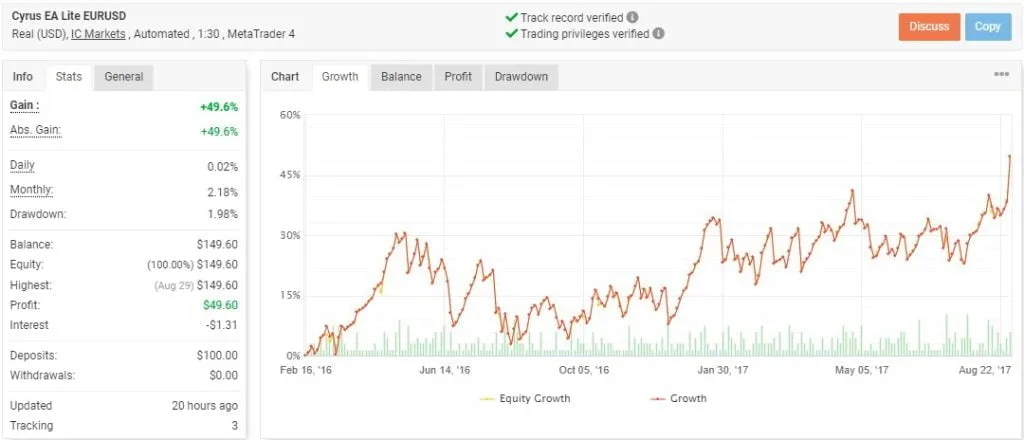Click the growth line peak at chart end
The width and height of the screenshot is (1024, 440).
(x=1010, y=156)
